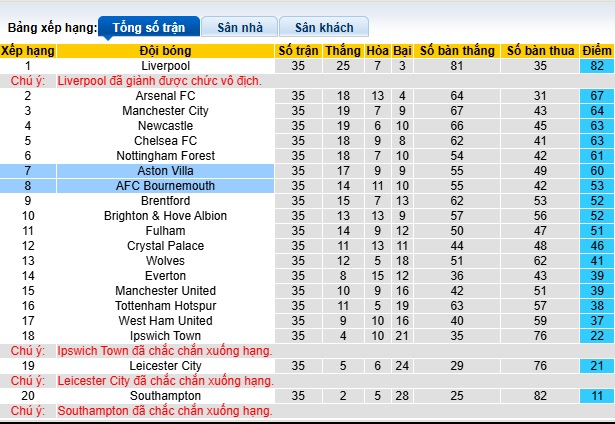Click the Số bàn thắng column header
The width and height of the screenshot is (615, 424).
tap(457, 50)
